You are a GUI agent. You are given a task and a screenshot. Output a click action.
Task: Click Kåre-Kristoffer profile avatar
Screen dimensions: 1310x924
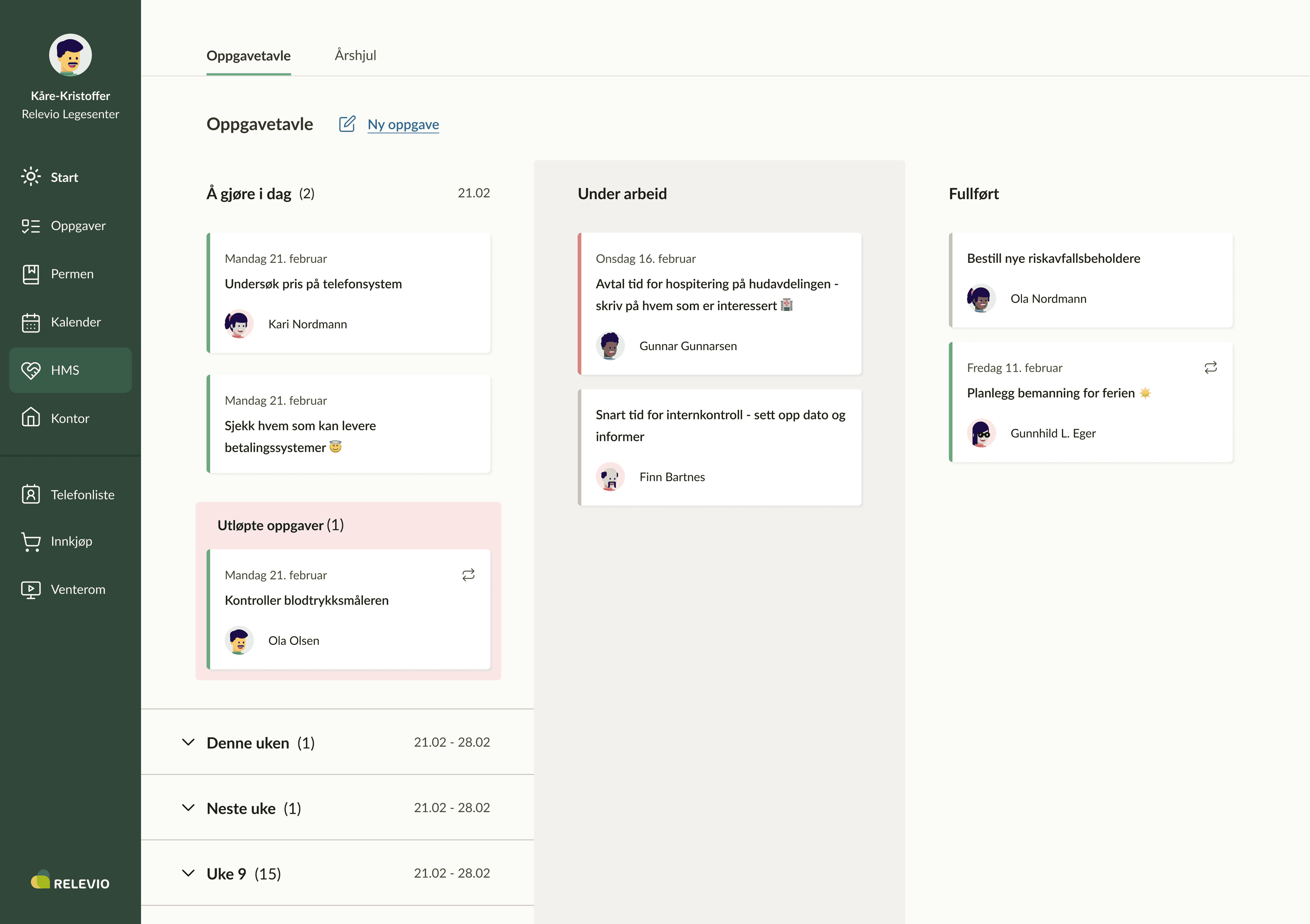point(70,55)
